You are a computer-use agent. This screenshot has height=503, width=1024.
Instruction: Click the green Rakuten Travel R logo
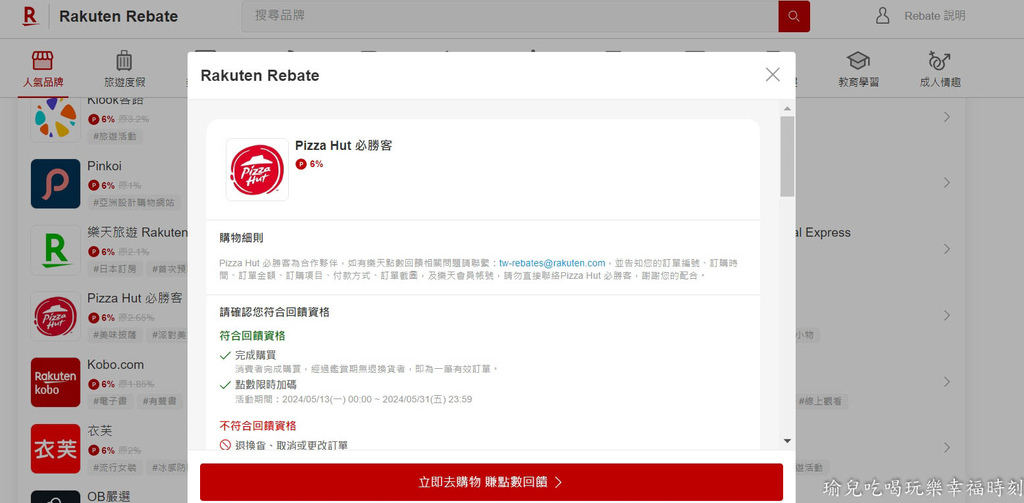(x=56, y=250)
